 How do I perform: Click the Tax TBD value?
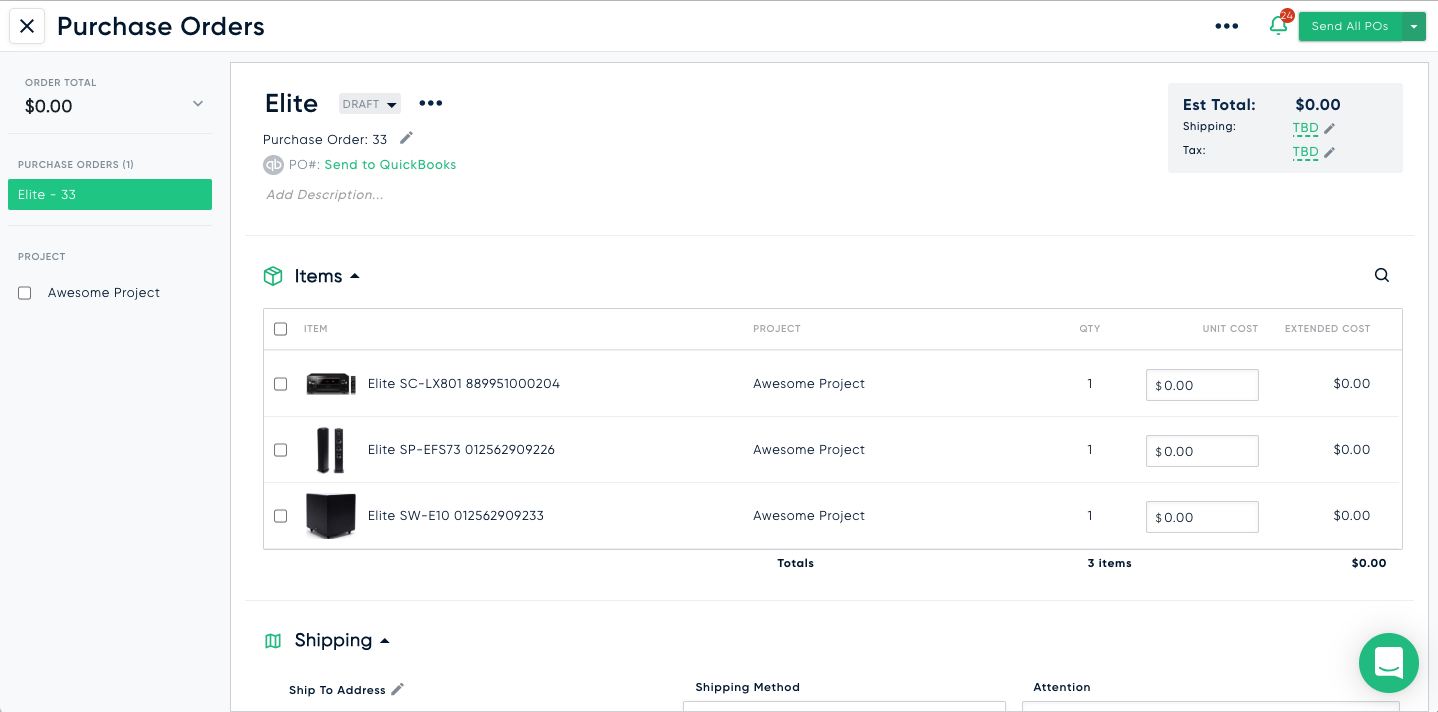coord(1305,152)
